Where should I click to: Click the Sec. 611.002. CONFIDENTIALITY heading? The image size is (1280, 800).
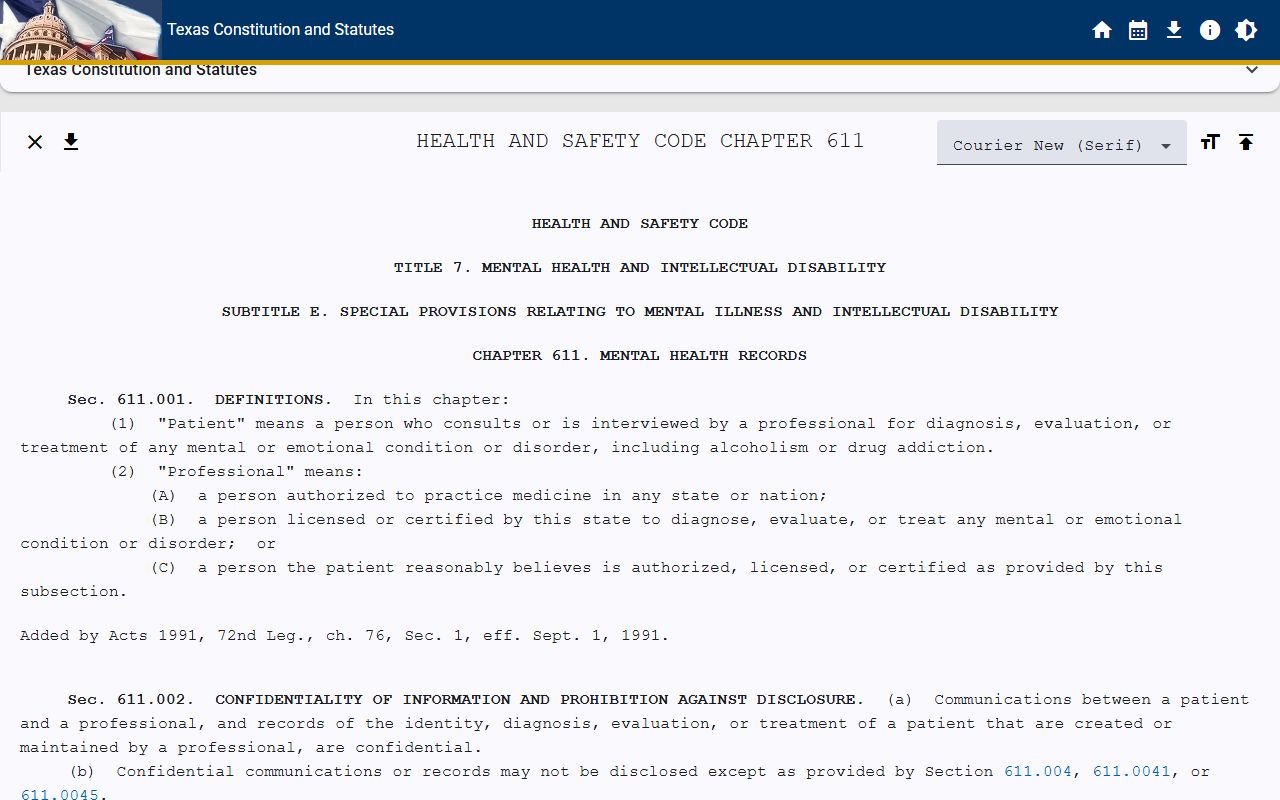(466, 700)
